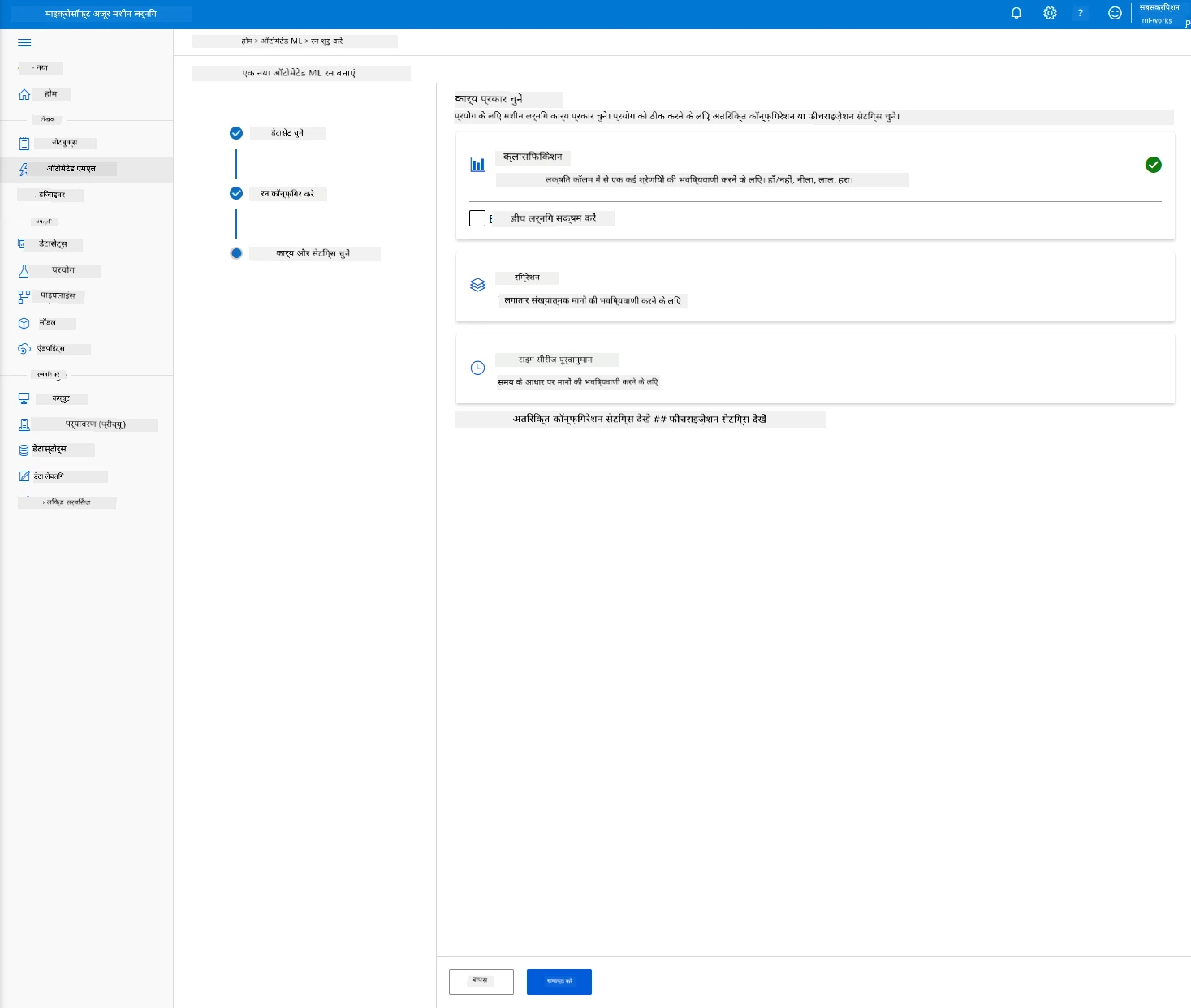Open 'अतिरिक्त कॉन्फ़िगरेशन सेटिंग्स देखें' link
This screenshot has height=1008, width=1191.
[581, 420]
